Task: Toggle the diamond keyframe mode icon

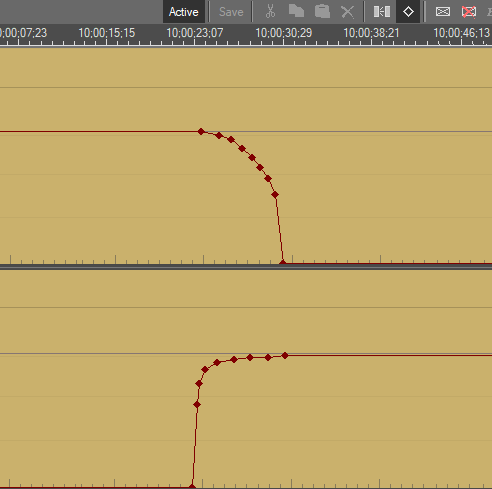Action: tap(408, 12)
